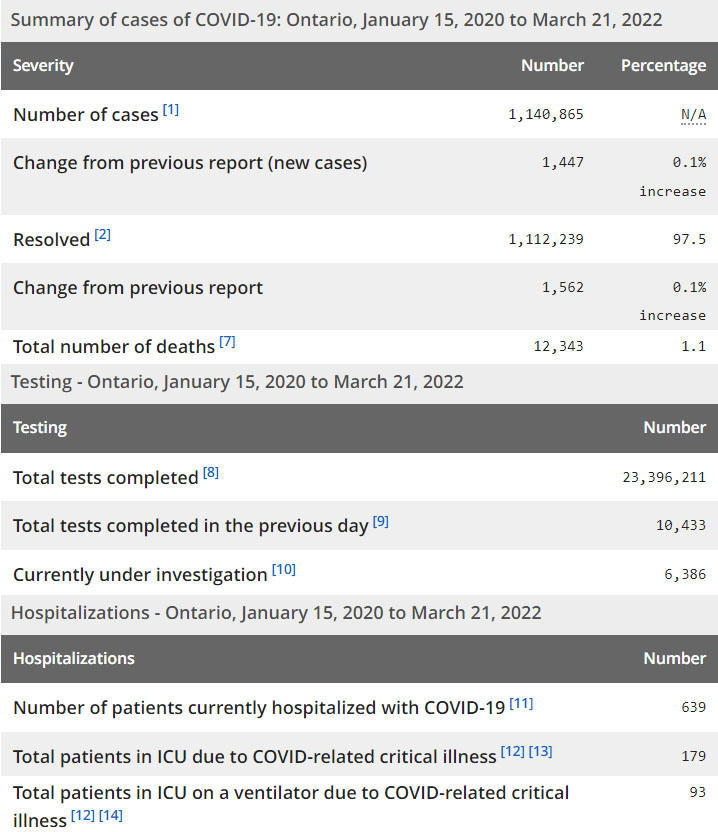This screenshot has height=832, width=718.
Task: Click the N/A abbreviation in Percentage column
Action: (693, 115)
